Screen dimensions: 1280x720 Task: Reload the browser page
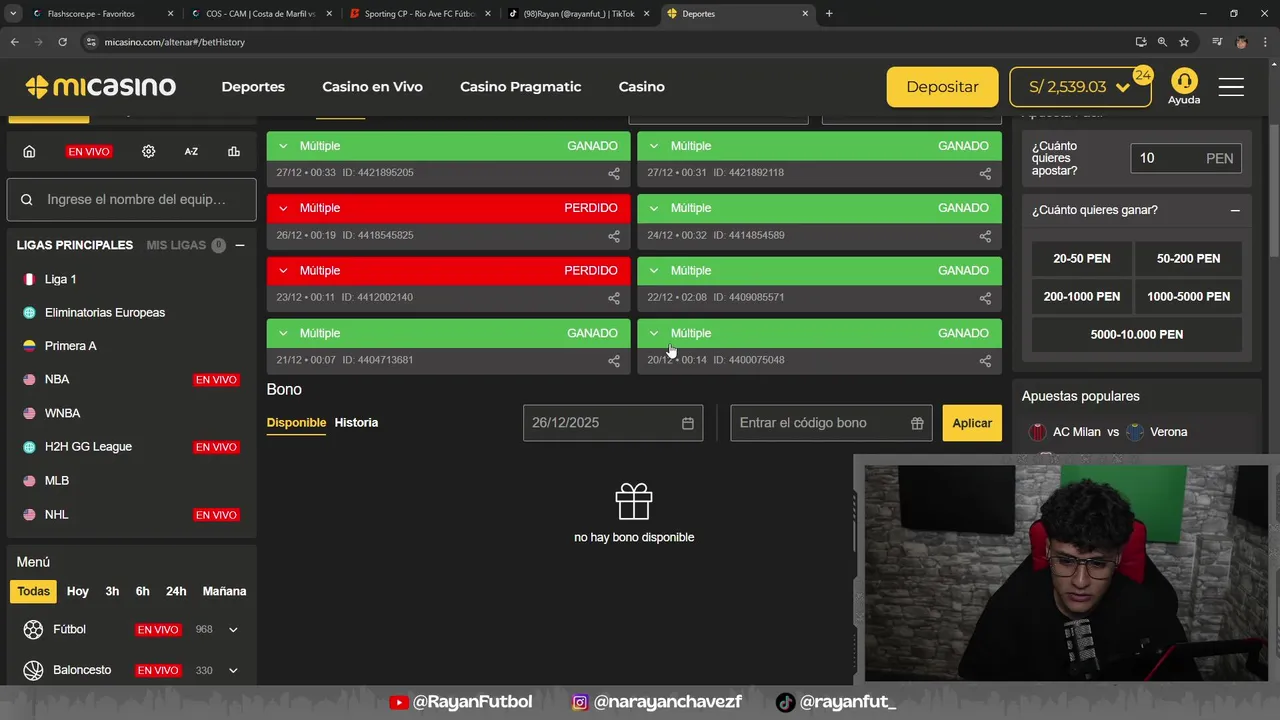62,42
